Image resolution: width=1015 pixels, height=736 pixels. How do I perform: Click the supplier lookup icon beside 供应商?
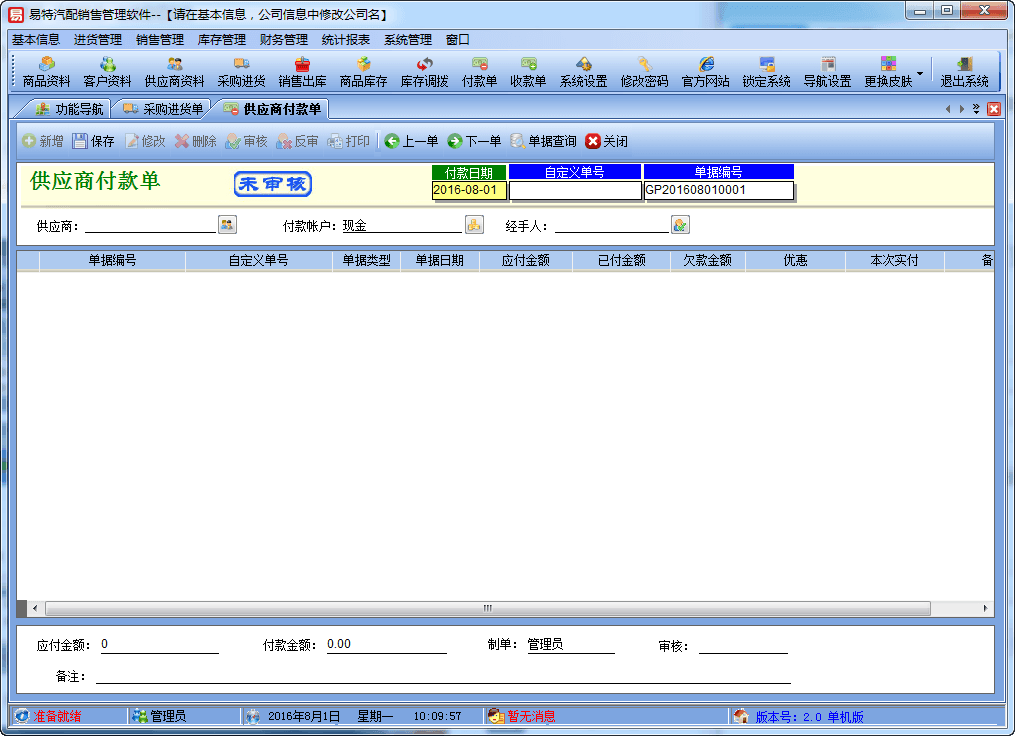[227, 225]
